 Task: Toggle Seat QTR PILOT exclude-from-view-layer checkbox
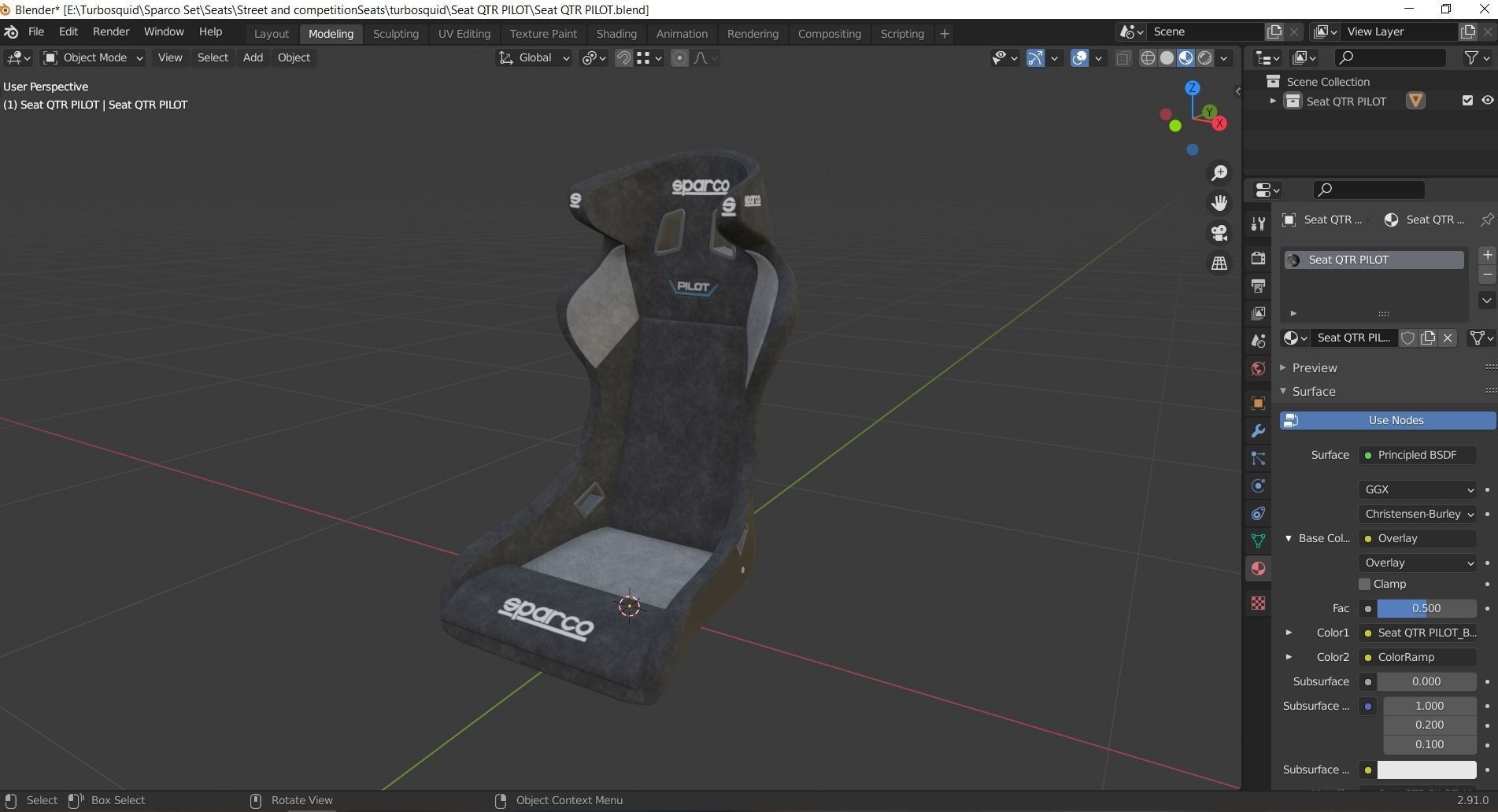(x=1467, y=101)
